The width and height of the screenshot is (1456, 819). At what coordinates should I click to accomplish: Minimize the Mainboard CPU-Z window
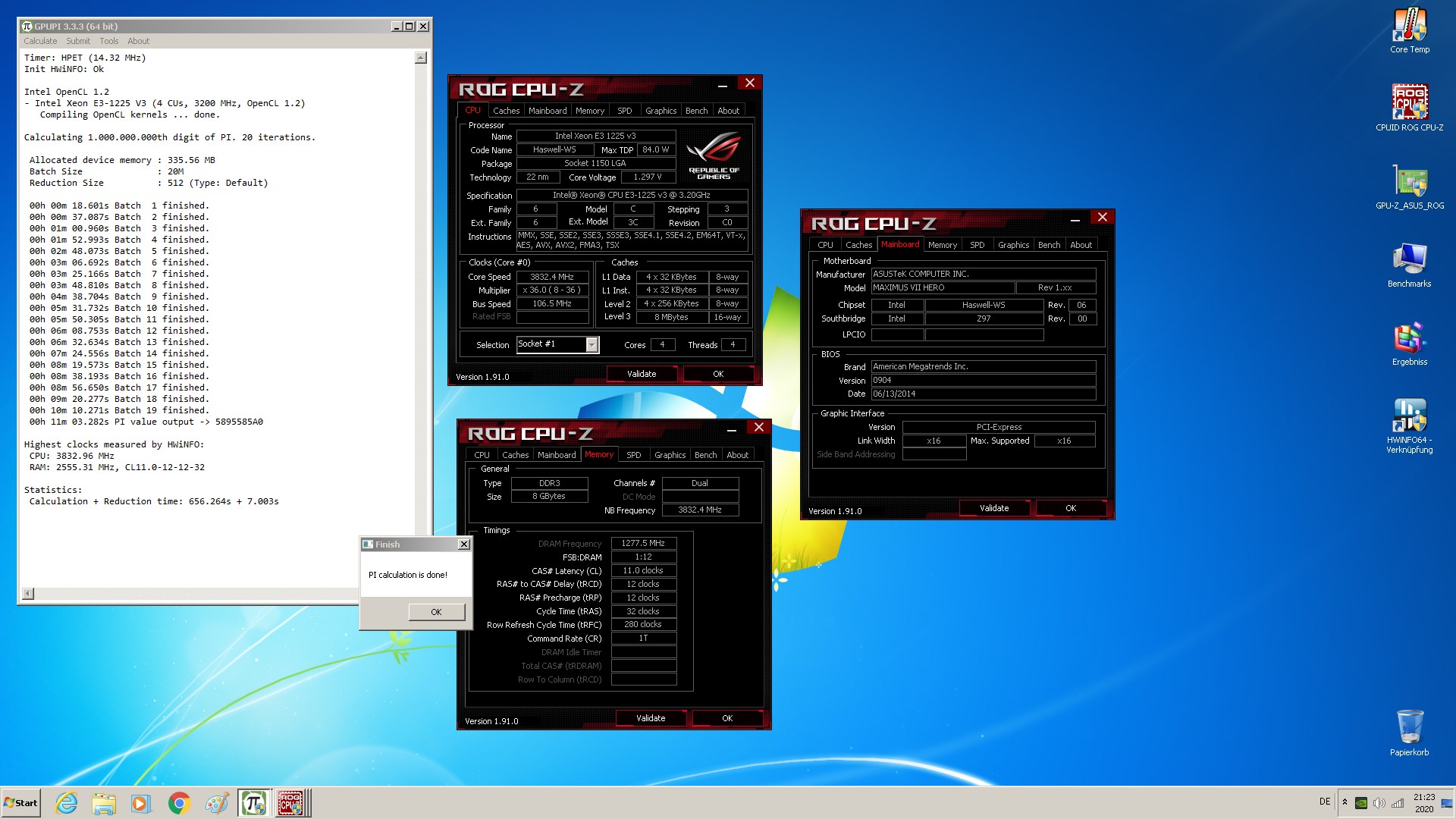click(x=1075, y=219)
